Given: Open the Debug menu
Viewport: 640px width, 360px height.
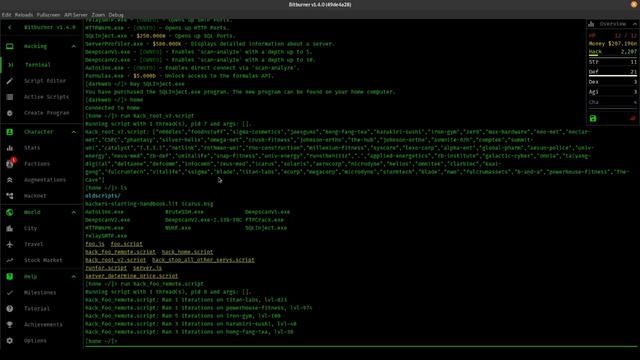Looking at the screenshot, I should pyautogui.click(x=116, y=15).
